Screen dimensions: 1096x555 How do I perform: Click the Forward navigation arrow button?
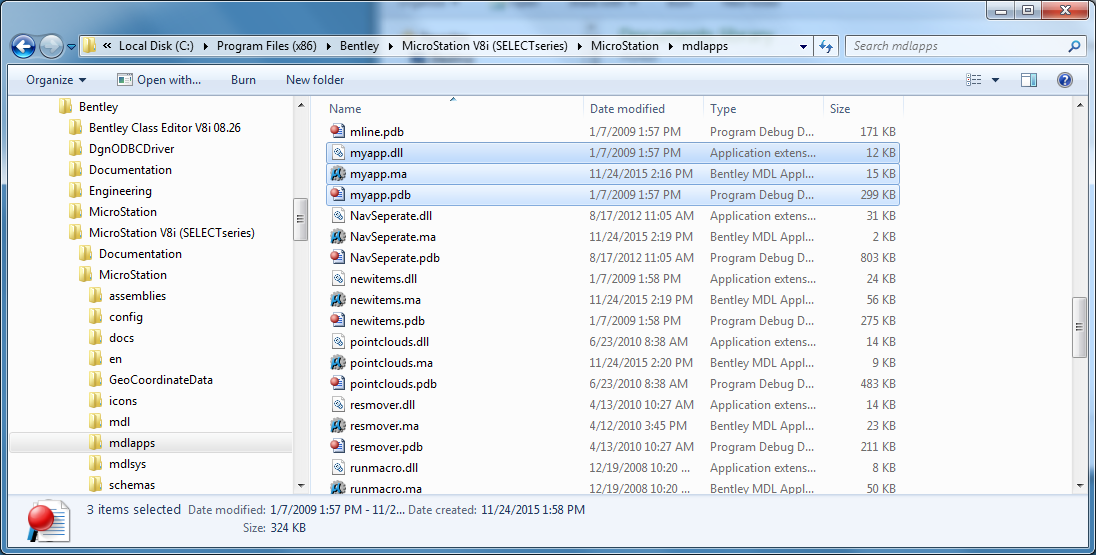[51, 47]
